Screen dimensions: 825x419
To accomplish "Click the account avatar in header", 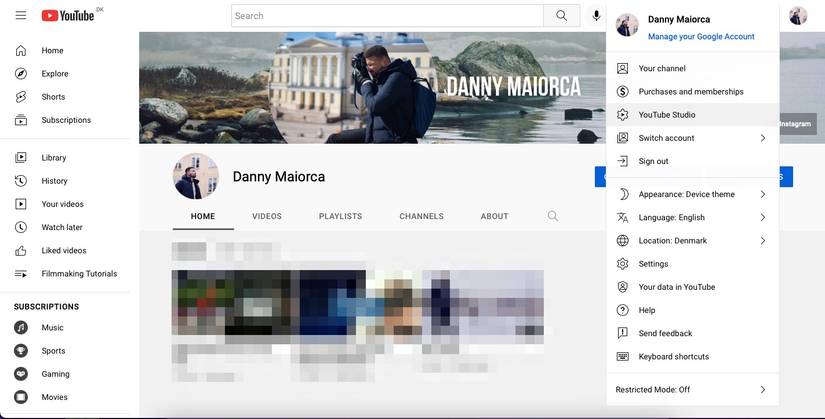I will point(798,16).
